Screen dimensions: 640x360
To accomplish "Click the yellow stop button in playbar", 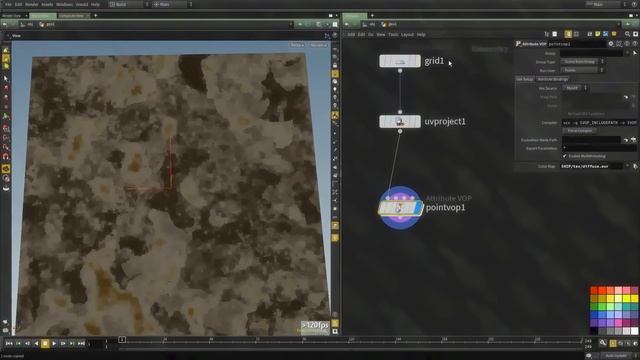I will click(x=45, y=344).
